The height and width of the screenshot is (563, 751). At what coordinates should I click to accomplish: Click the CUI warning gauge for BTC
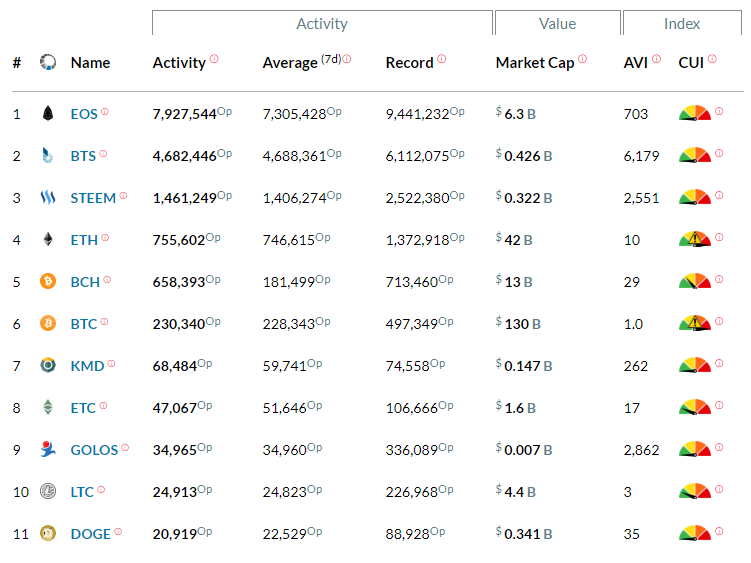[695, 323]
